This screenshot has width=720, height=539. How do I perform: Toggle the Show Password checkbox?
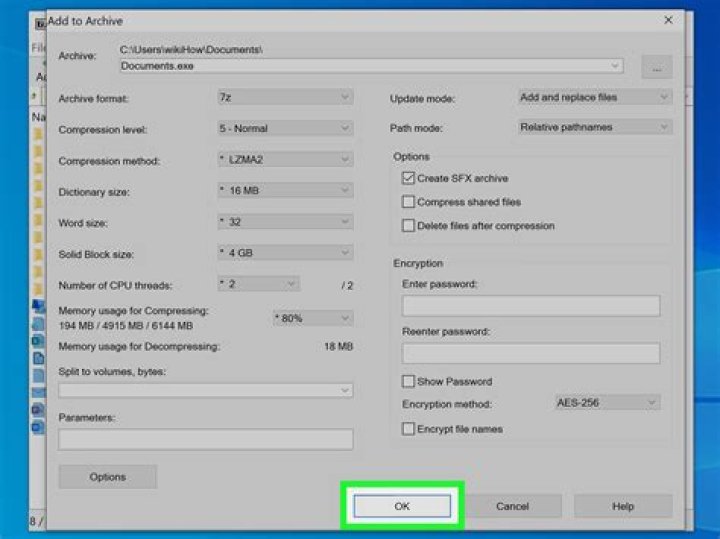(x=408, y=381)
